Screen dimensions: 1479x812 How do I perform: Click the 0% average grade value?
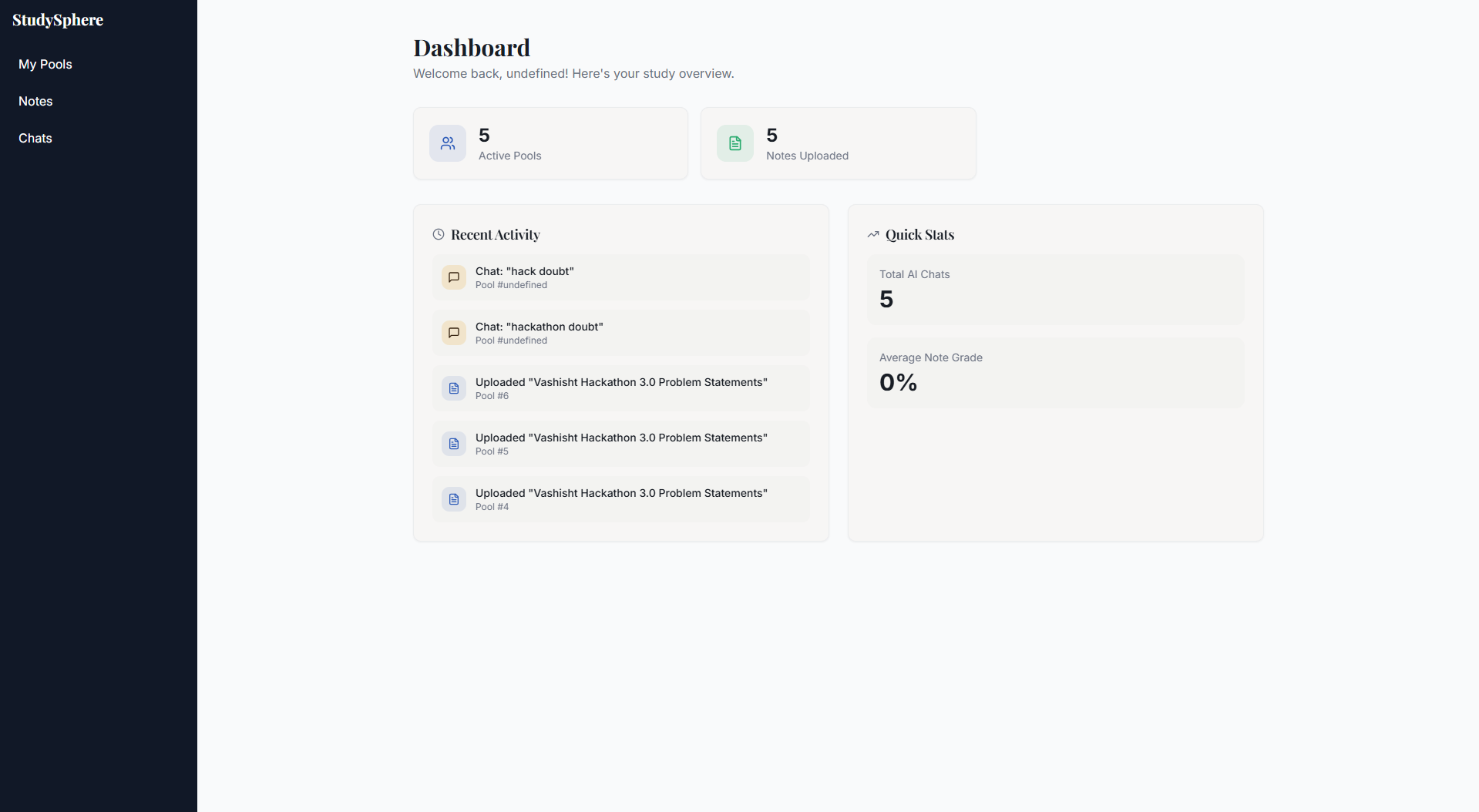899,382
